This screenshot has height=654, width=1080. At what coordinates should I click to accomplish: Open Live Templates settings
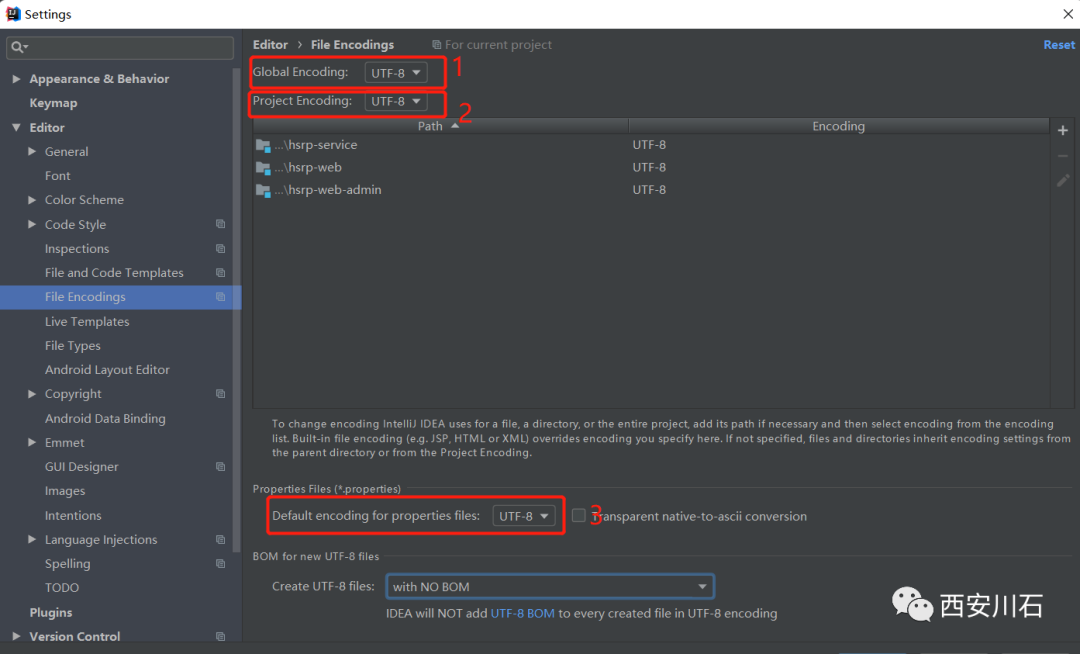coord(87,321)
